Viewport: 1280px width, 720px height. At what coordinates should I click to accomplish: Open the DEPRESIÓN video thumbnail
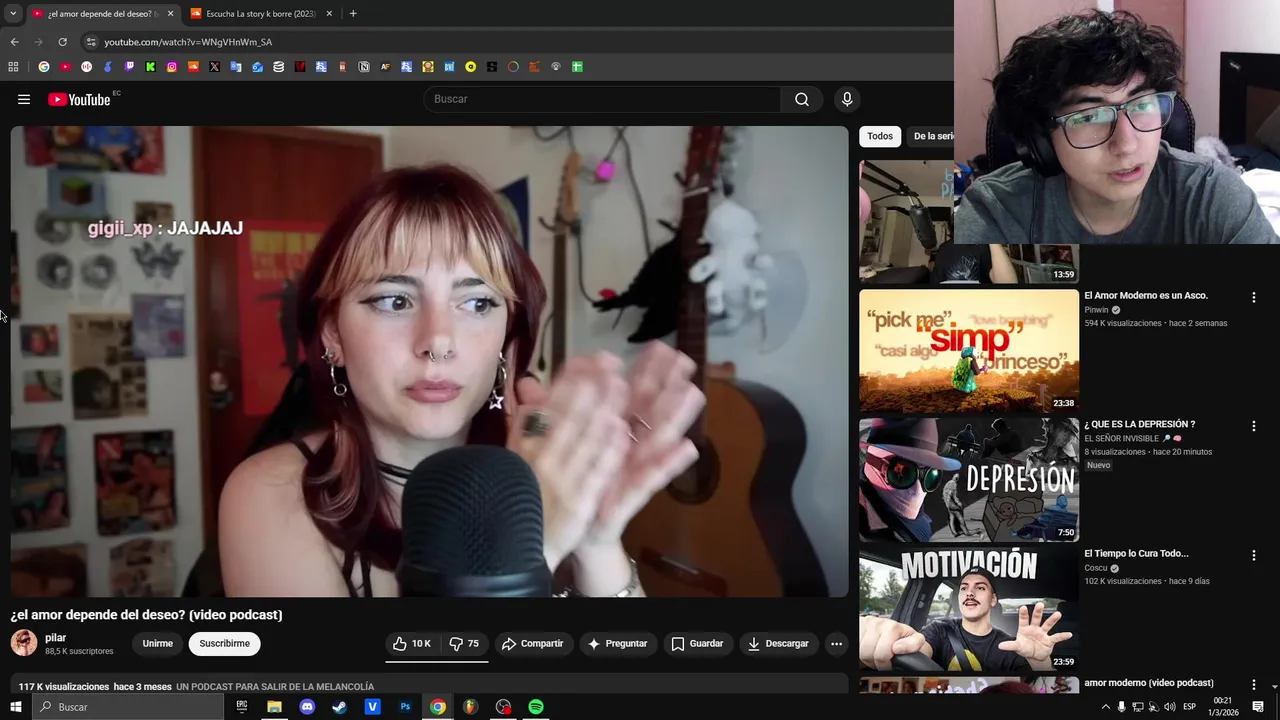pos(969,480)
